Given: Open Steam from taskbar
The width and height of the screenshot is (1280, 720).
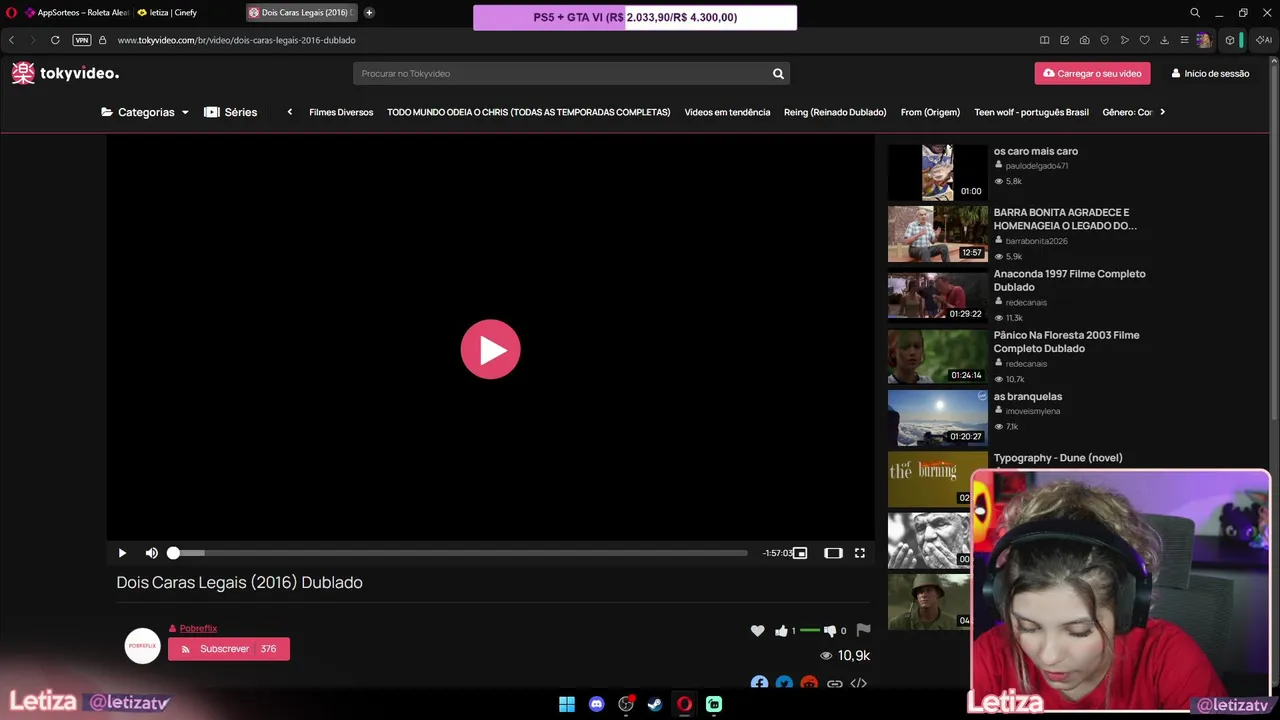Looking at the screenshot, I should (x=655, y=704).
